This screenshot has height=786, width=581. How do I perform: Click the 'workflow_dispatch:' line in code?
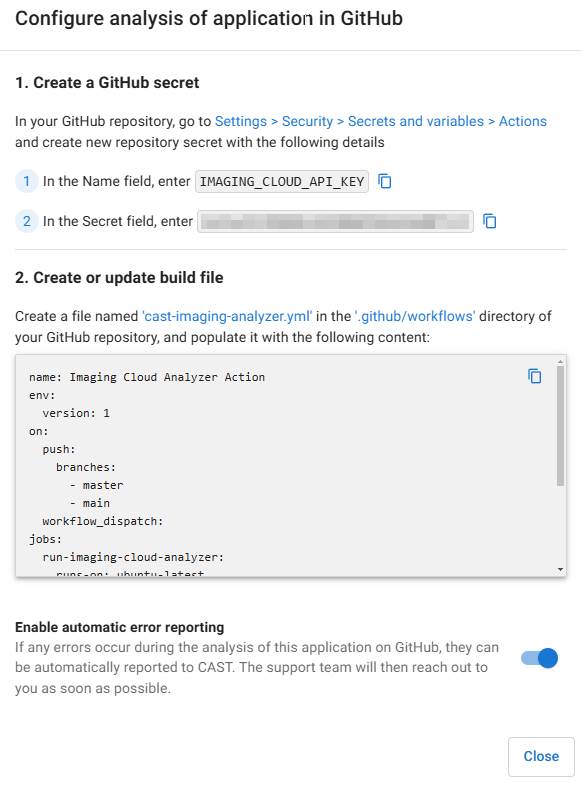pyautogui.click(x=103, y=521)
